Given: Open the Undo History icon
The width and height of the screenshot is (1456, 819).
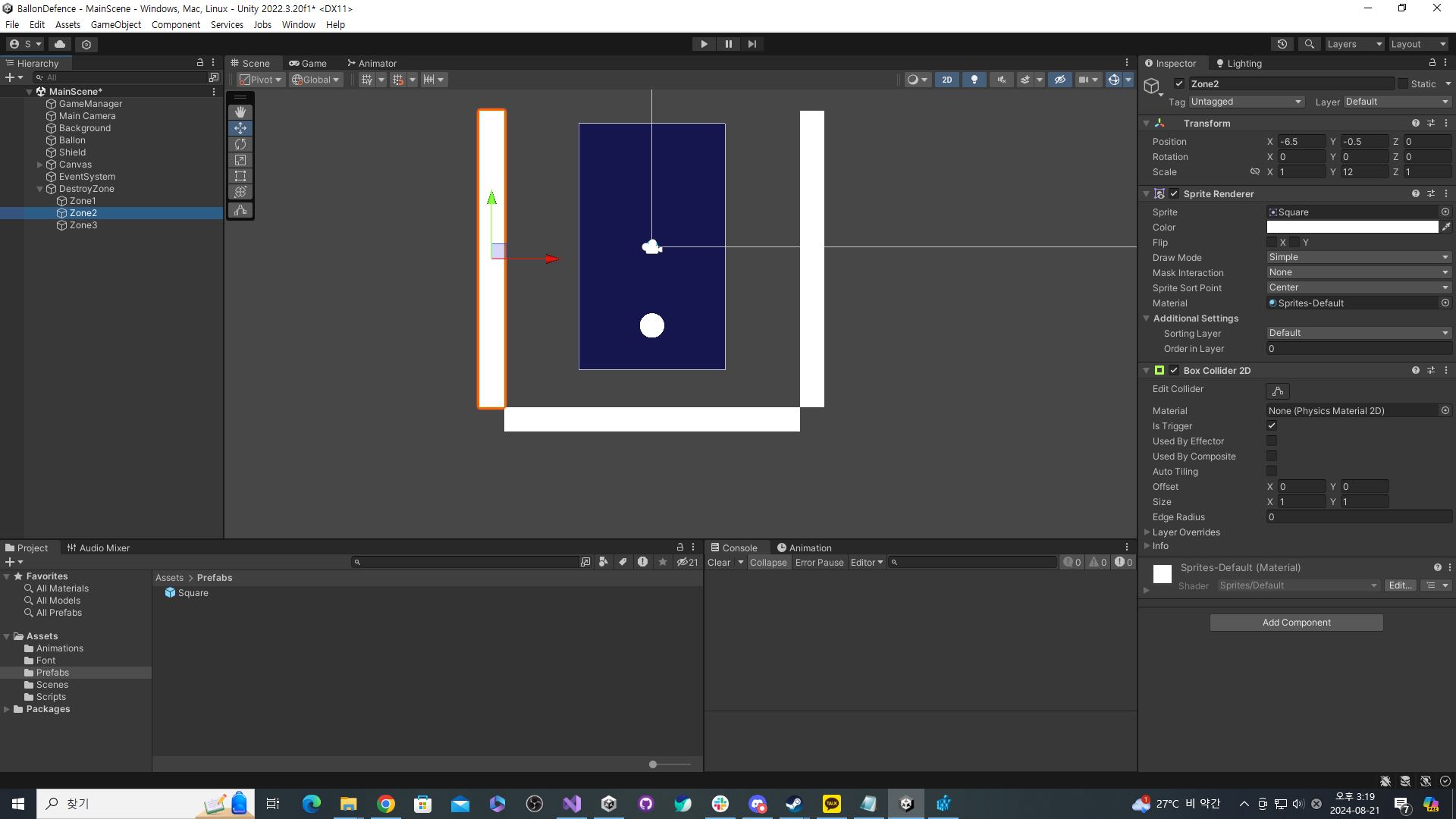Looking at the screenshot, I should click(1282, 44).
